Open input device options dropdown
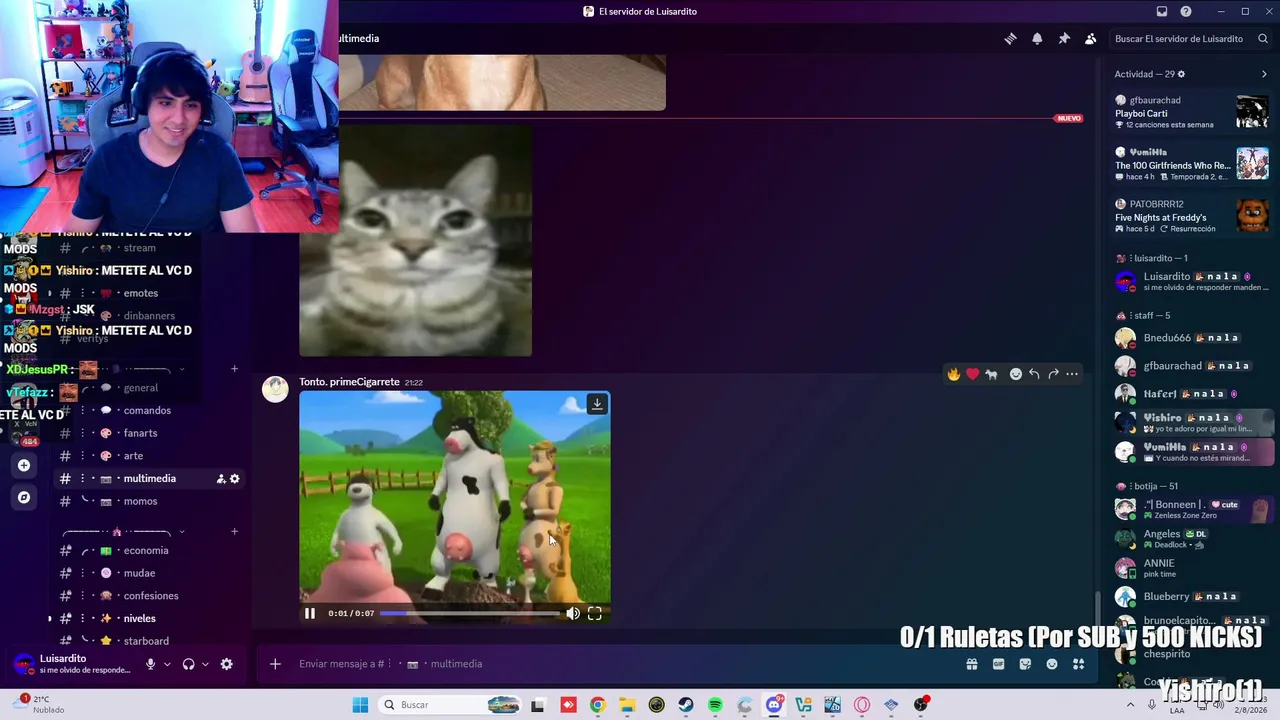 point(167,664)
